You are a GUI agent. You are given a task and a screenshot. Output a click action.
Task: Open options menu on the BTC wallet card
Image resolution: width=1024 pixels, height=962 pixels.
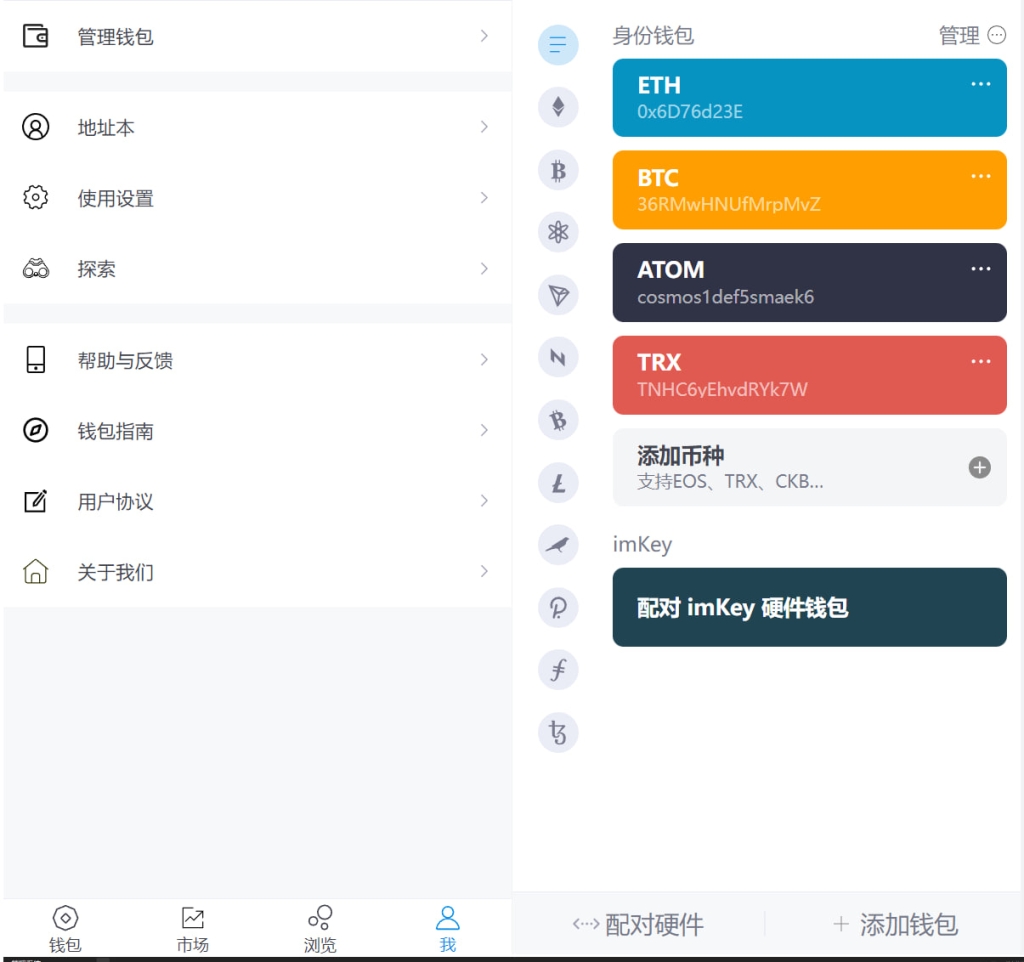click(980, 176)
